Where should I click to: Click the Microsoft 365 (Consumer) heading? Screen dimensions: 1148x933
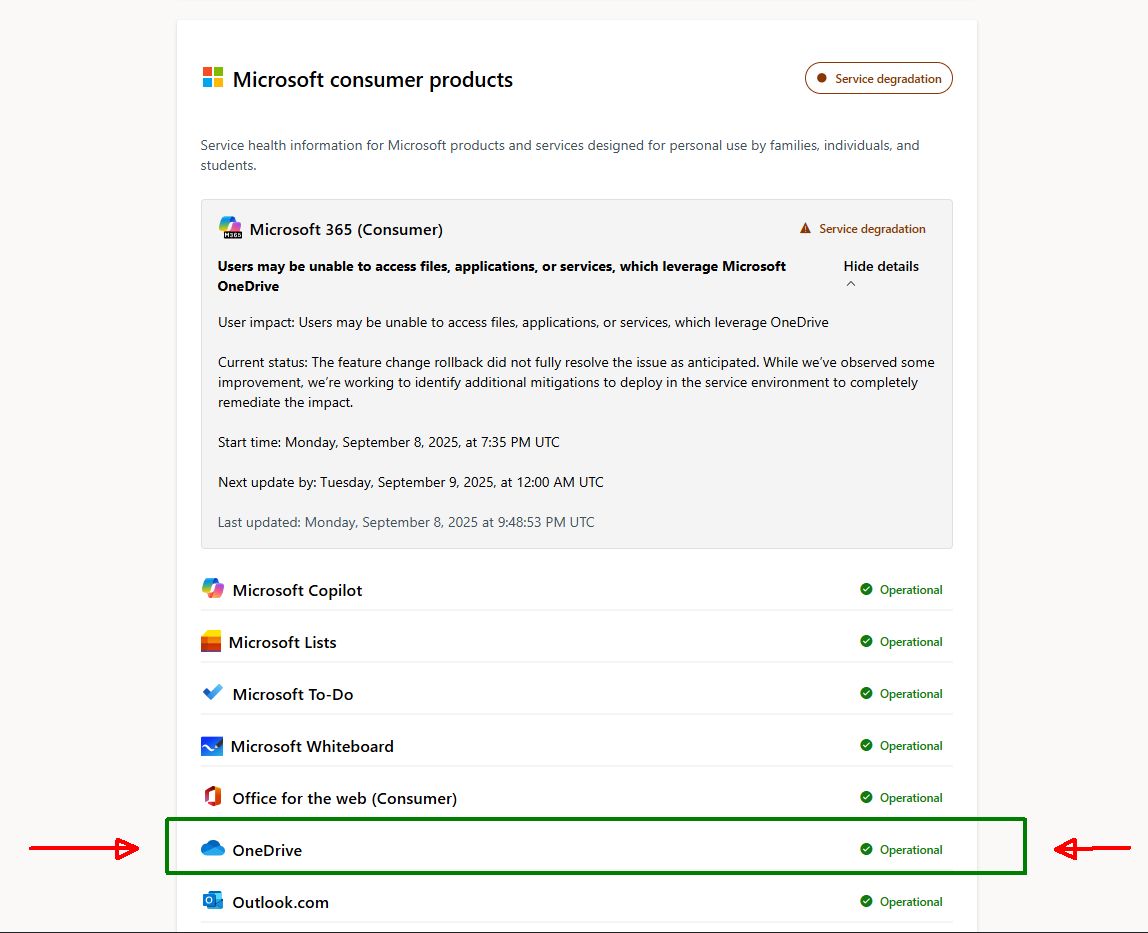[x=346, y=229]
